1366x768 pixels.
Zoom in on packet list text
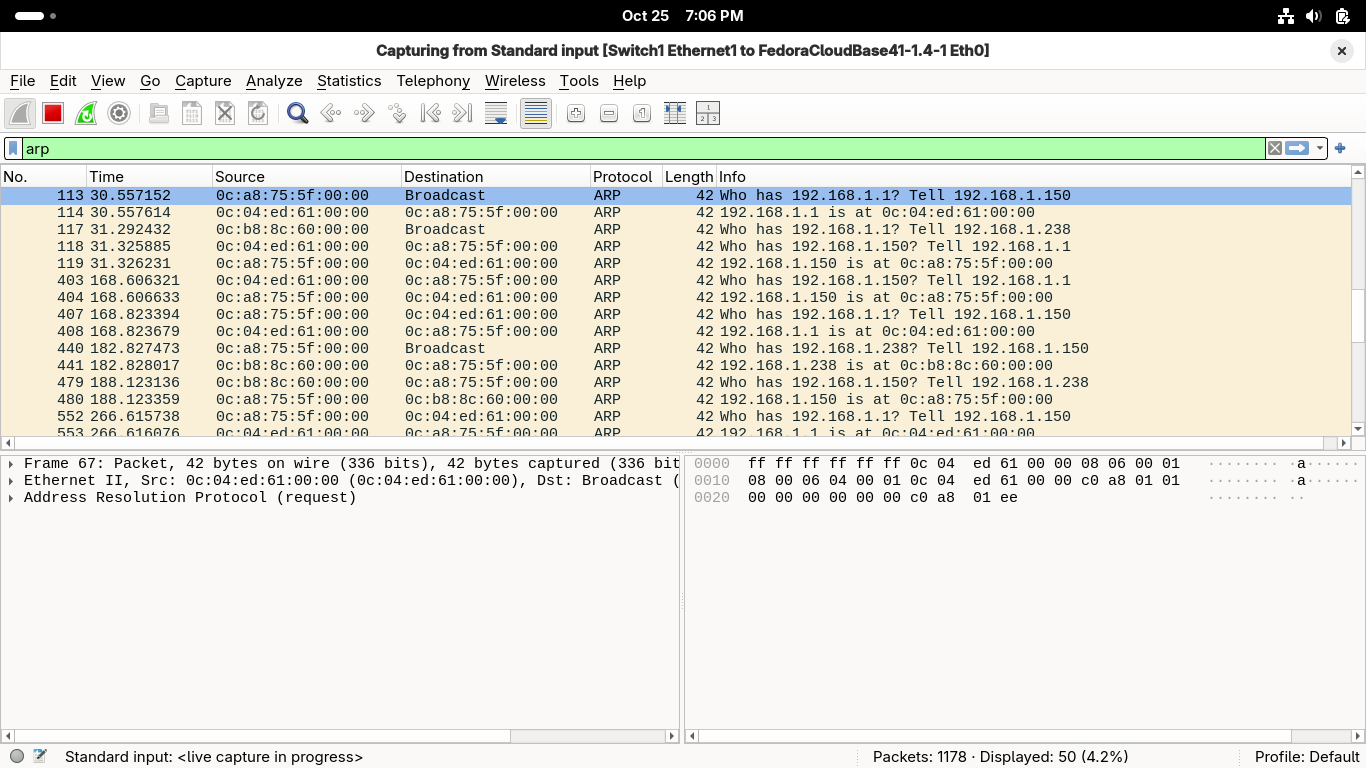[x=576, y=114]
